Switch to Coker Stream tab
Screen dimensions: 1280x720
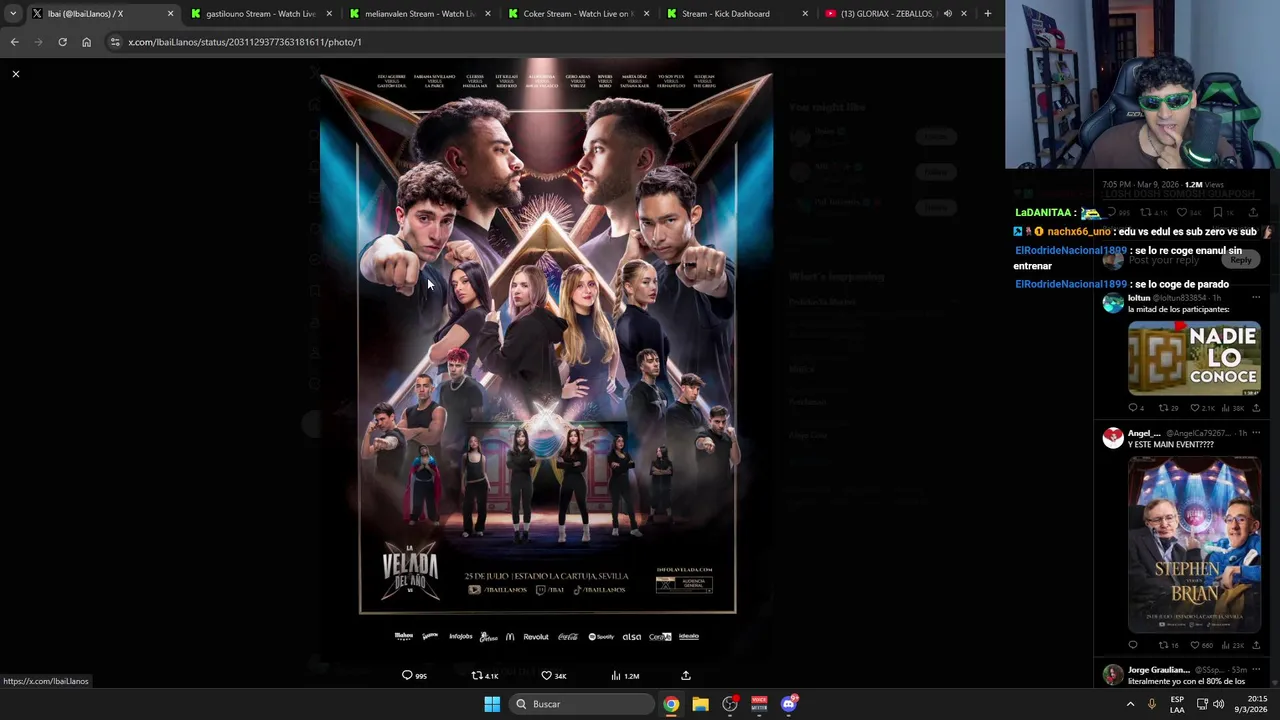coord(578,14)
